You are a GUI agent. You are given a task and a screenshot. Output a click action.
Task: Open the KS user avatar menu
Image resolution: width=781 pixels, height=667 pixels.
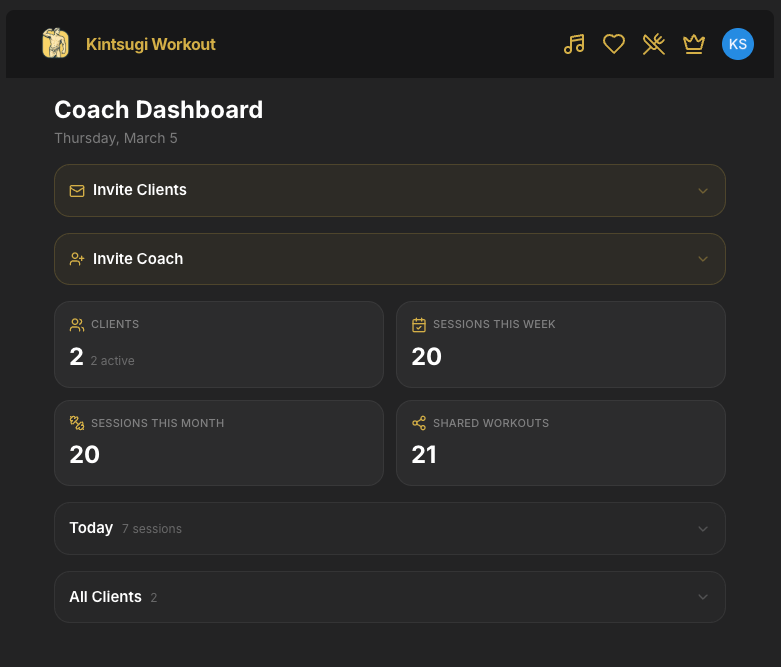click(x=738, y=44)
